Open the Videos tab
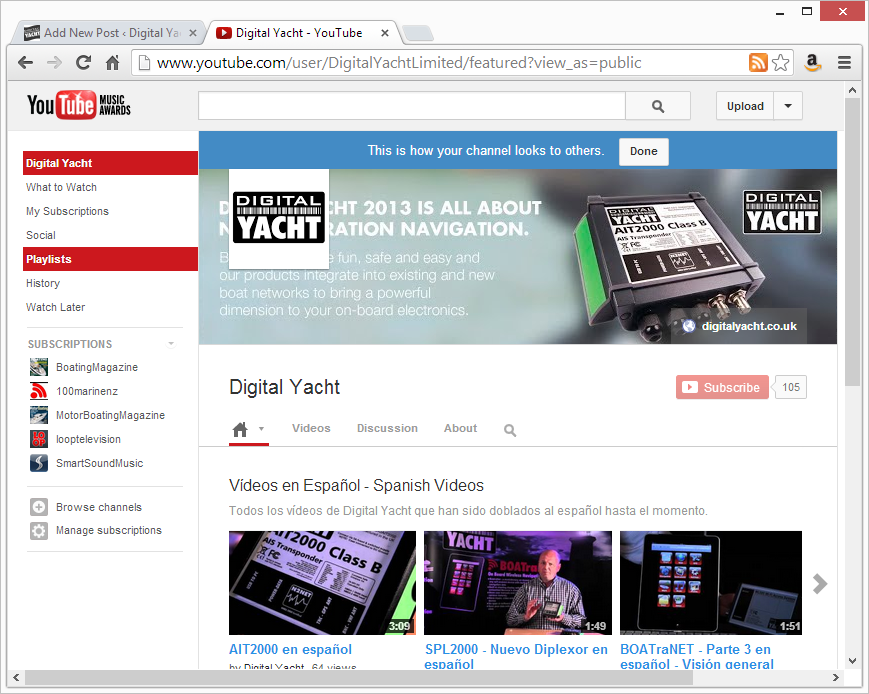Viewport: 869px width, 694px height. point(311,428)
